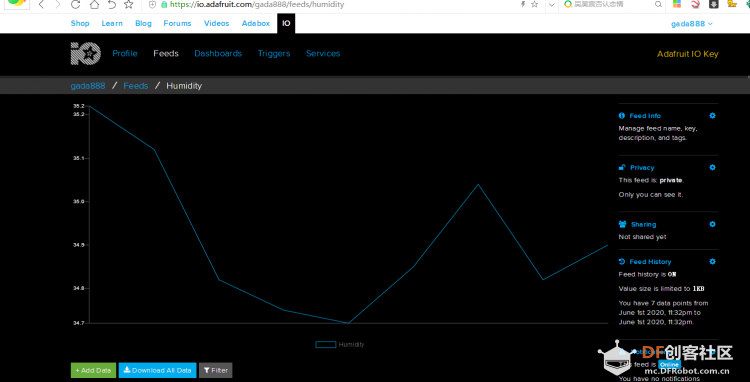Open Sharing settings gear
This screenshot has width=750, height=382.
pos(712,224)
